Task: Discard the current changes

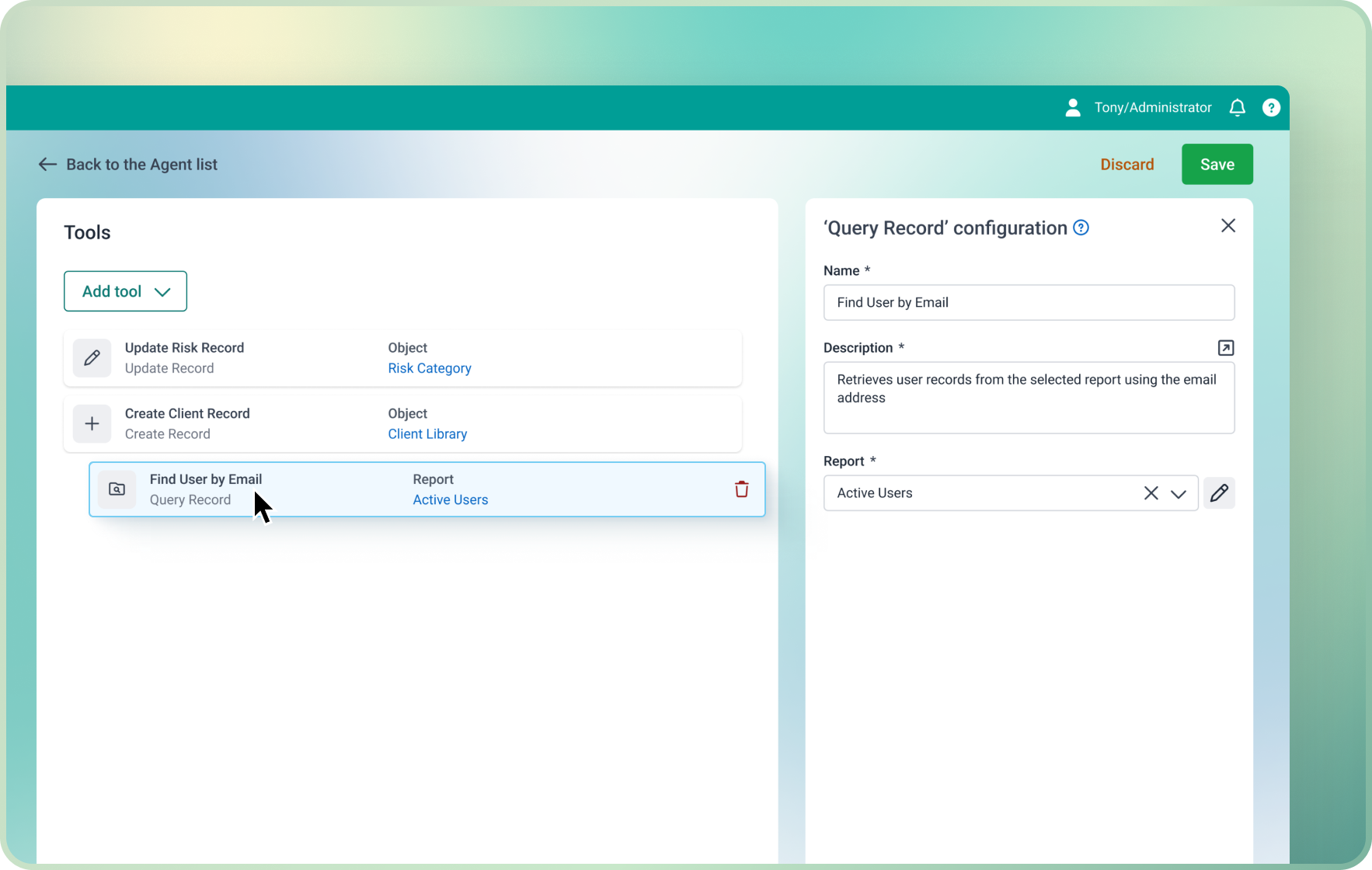Action: coord(1127,165)
